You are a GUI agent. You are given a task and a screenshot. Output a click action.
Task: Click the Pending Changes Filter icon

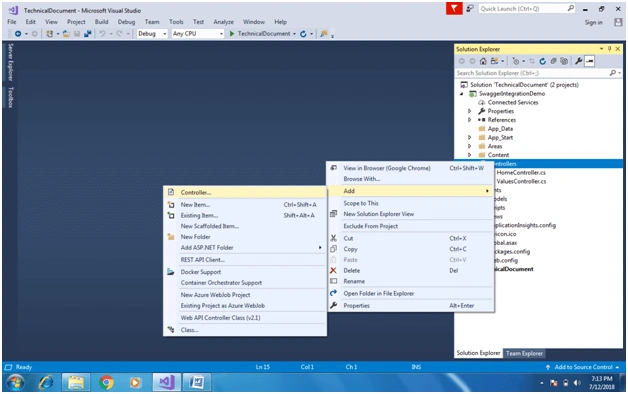(x=516, y=61)
